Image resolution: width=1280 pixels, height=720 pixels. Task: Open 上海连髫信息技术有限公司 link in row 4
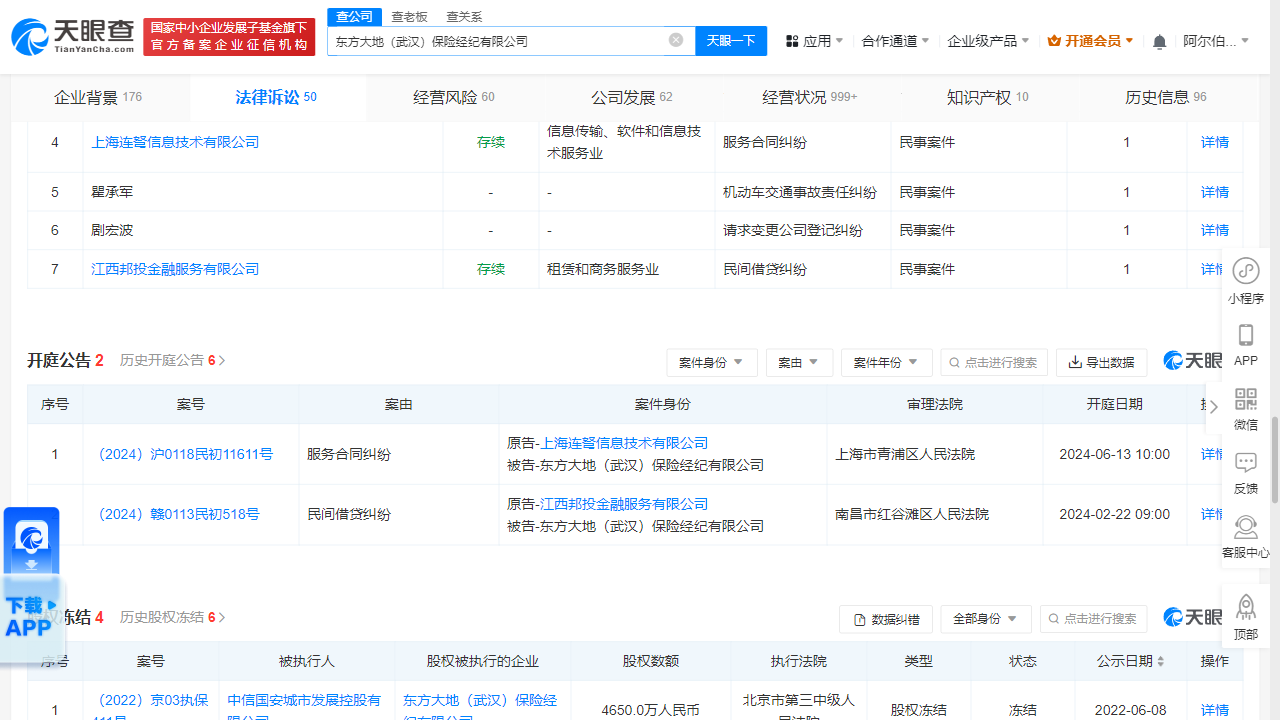coord(175,142)
